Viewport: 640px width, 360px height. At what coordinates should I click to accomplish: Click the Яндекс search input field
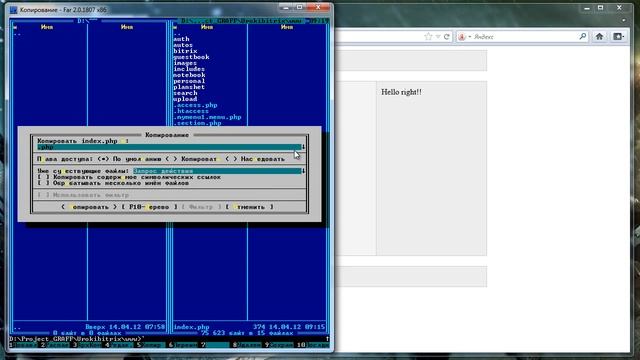[x=525, y=37]
